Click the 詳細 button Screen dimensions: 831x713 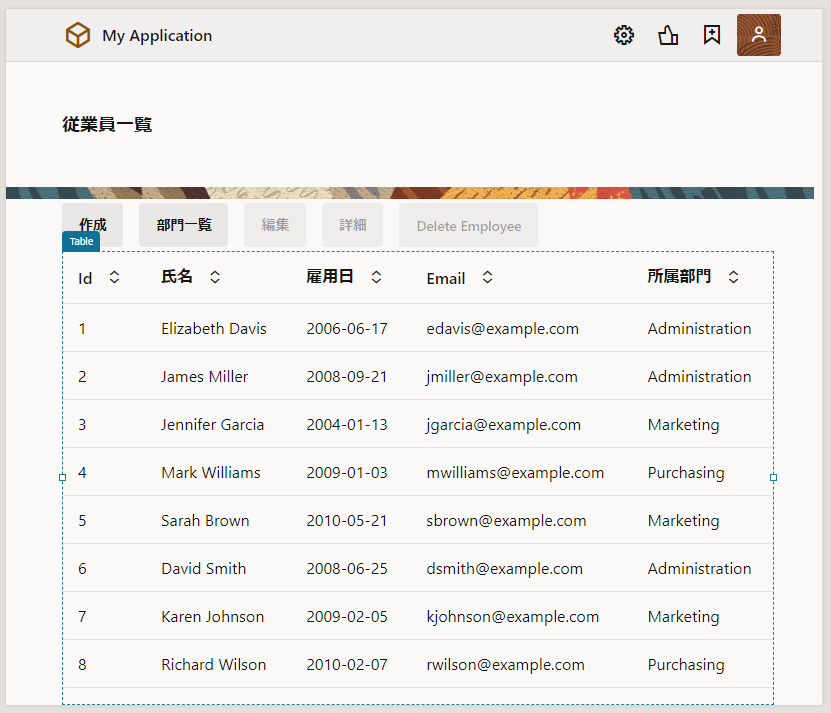pyautogui.click(x=352, y=225)
